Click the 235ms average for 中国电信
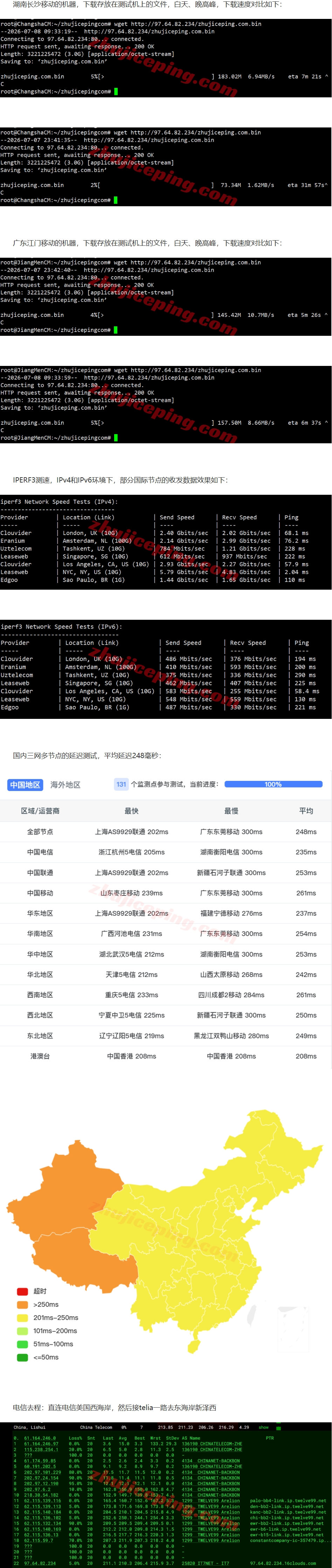 point(306,852)
